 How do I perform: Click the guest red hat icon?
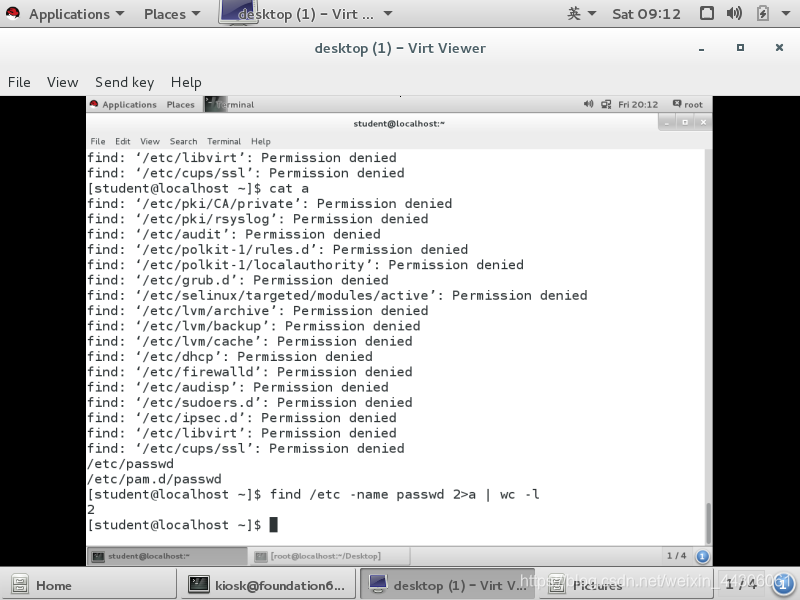94,104
